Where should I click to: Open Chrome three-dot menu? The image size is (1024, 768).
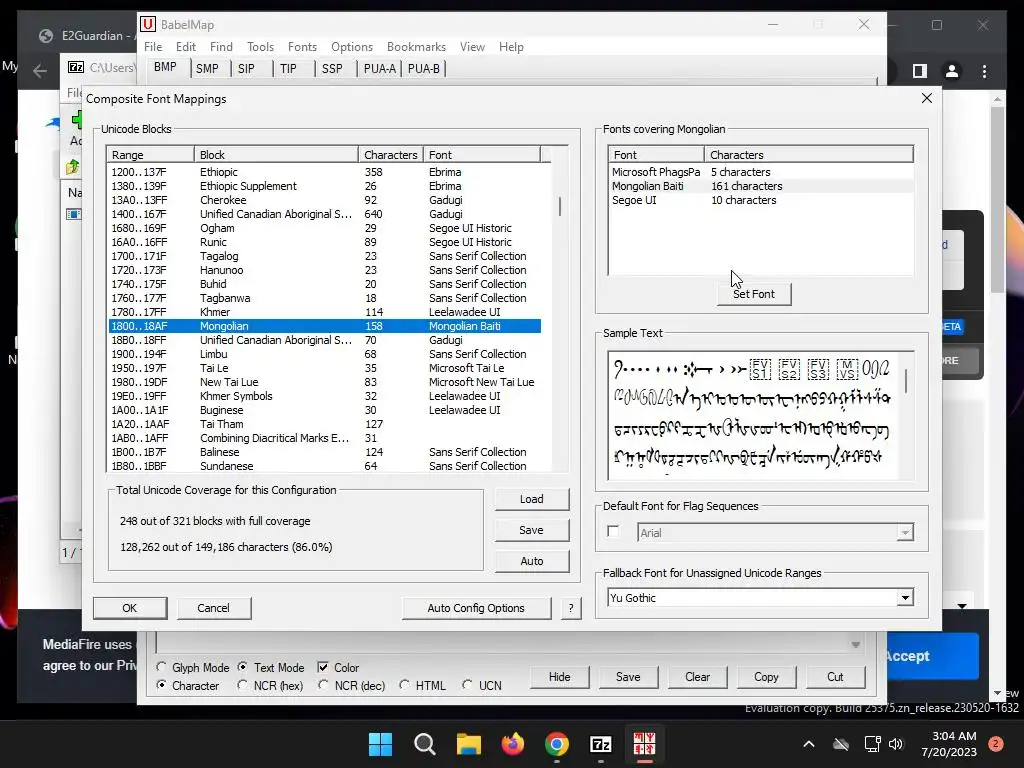[985, 71]
